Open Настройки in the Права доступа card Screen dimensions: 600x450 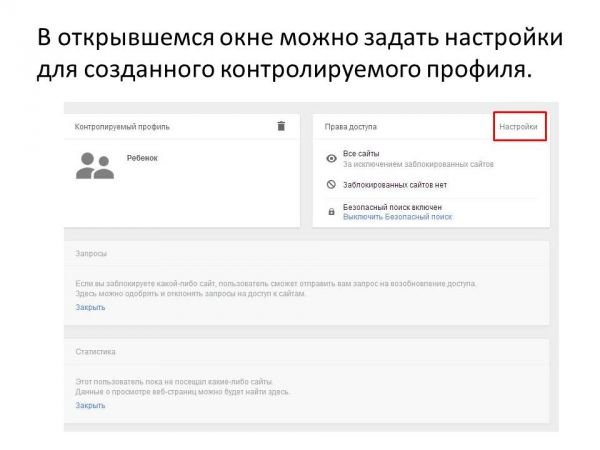coord(519,127)
